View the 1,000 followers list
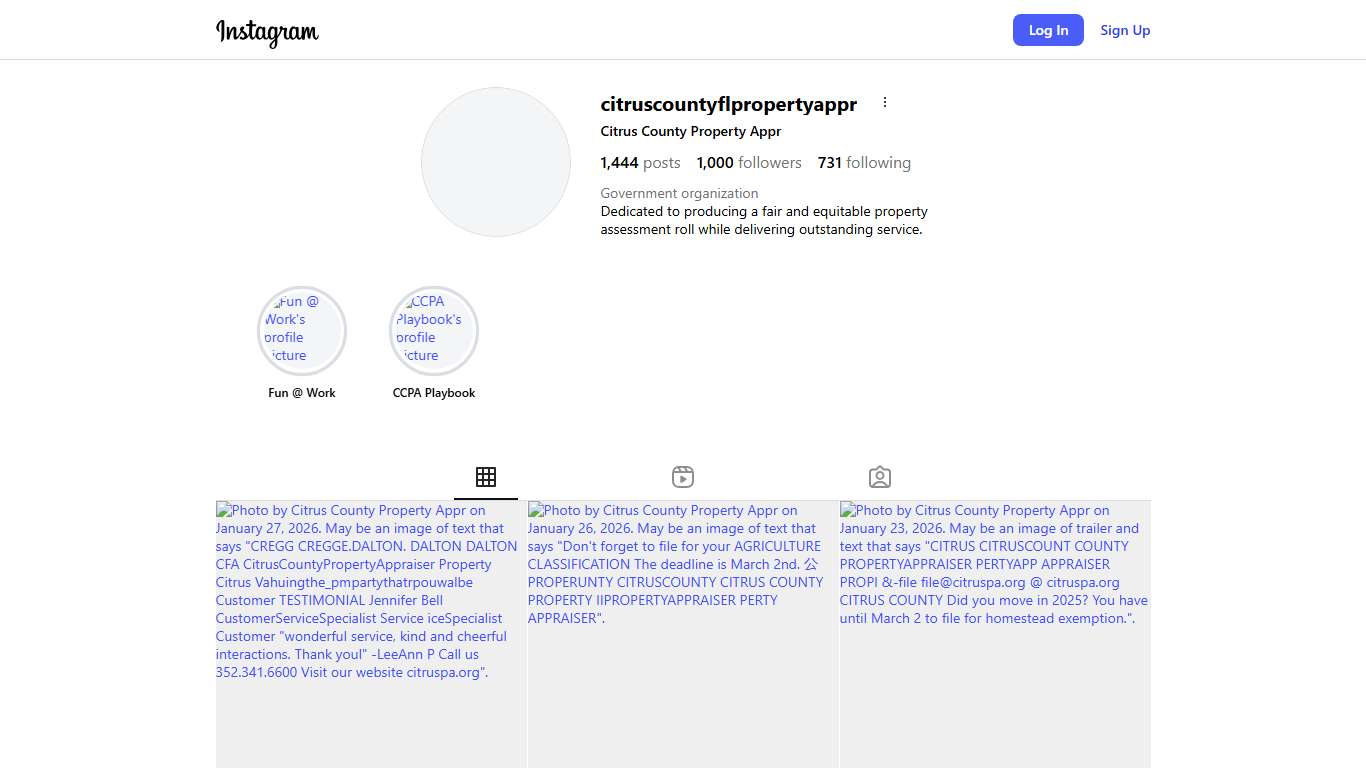Image resolution: width=1366 pixels, height=768 pixels. click(749, 163)
